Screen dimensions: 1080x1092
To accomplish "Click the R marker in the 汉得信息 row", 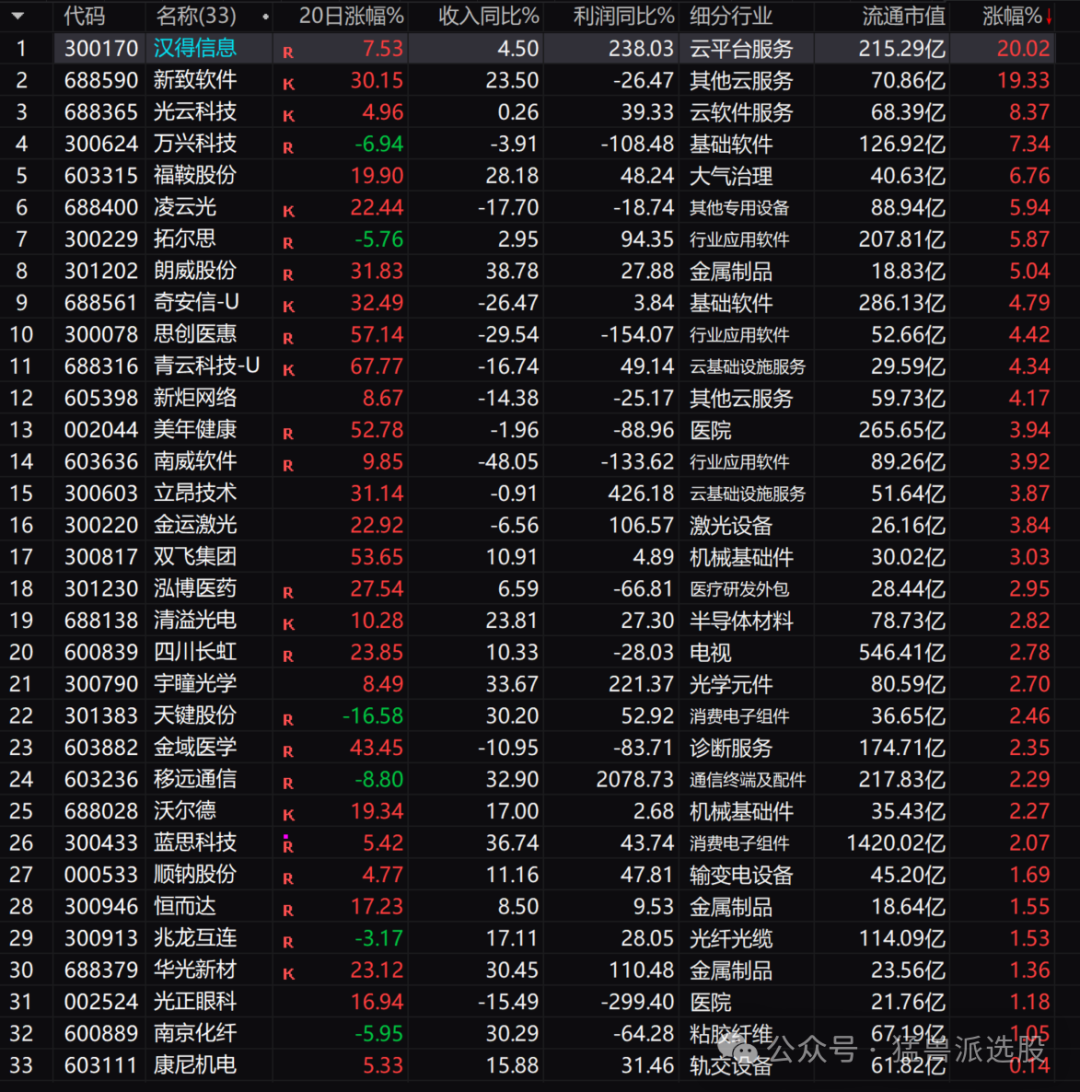I will coord(288,53).
